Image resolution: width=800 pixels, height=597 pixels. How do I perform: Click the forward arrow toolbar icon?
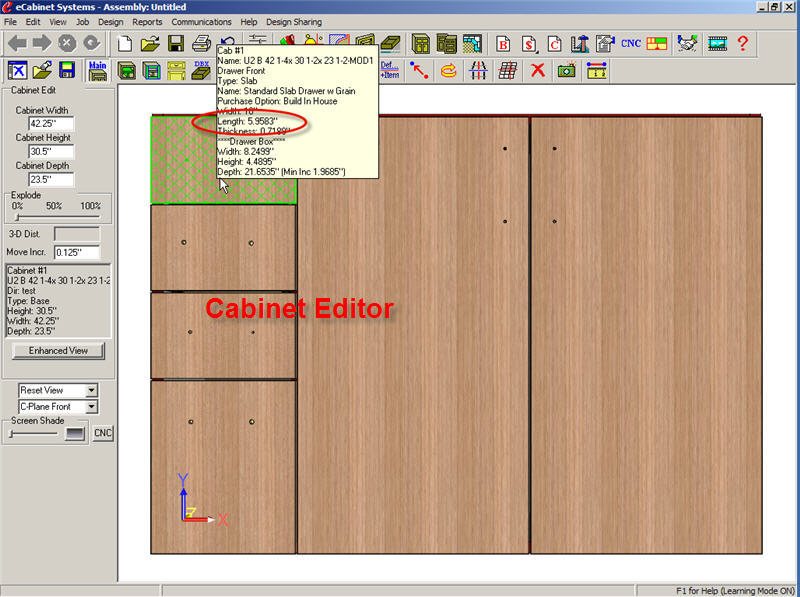point(42,43)
